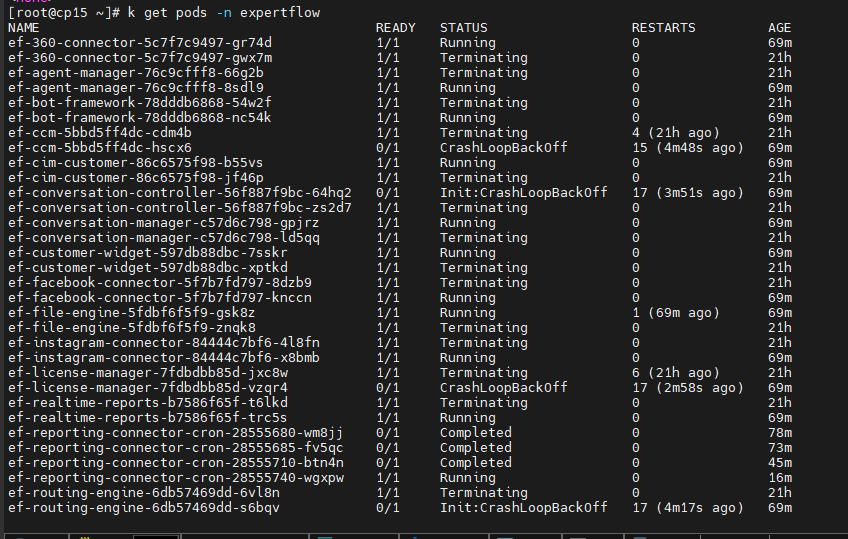Screen dimensions: 848x539
Task: Select pod ef-routing-engine-6db57469dd-s6bqv
Action: coord(143,508)
